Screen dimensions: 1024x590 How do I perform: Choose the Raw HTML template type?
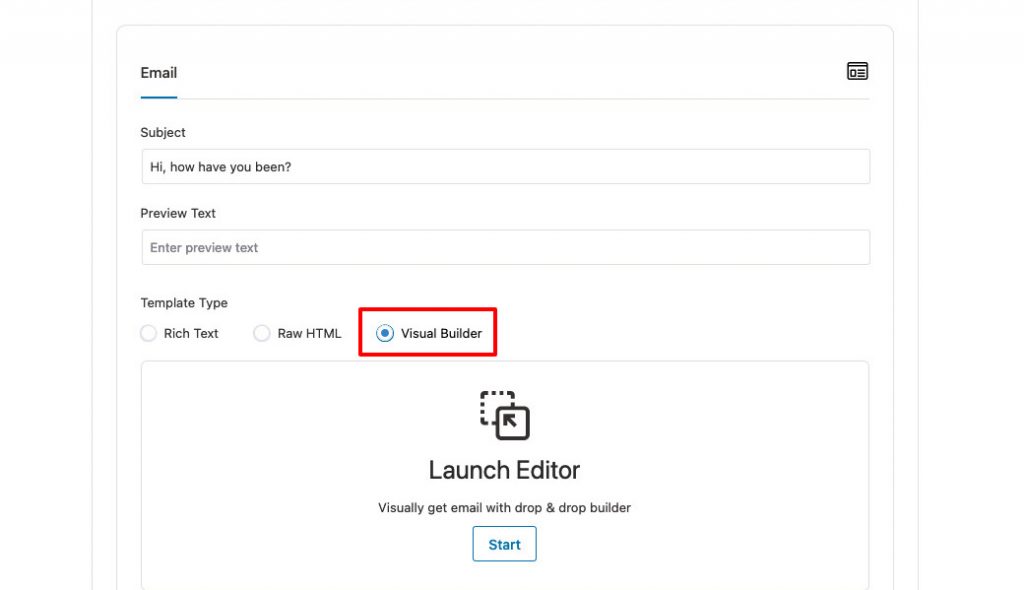coord(262,333)
